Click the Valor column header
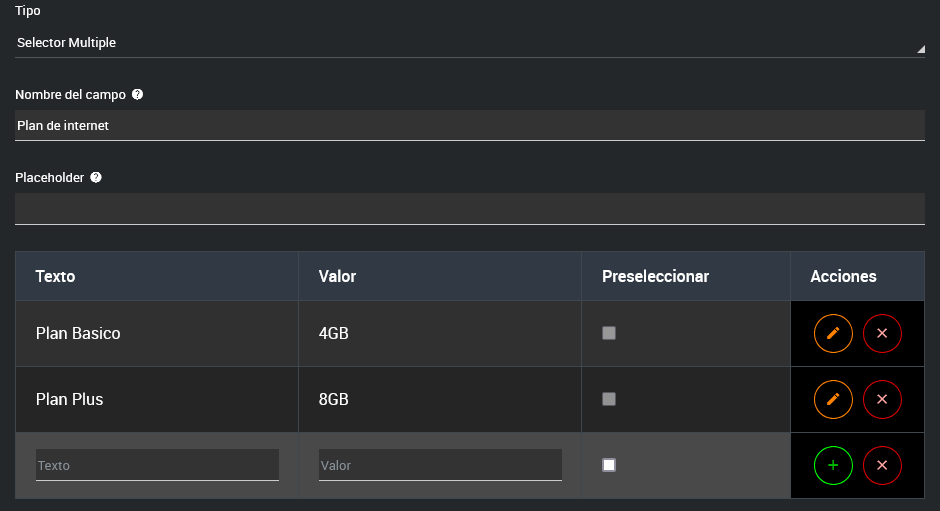 click(x=337, y=276)
